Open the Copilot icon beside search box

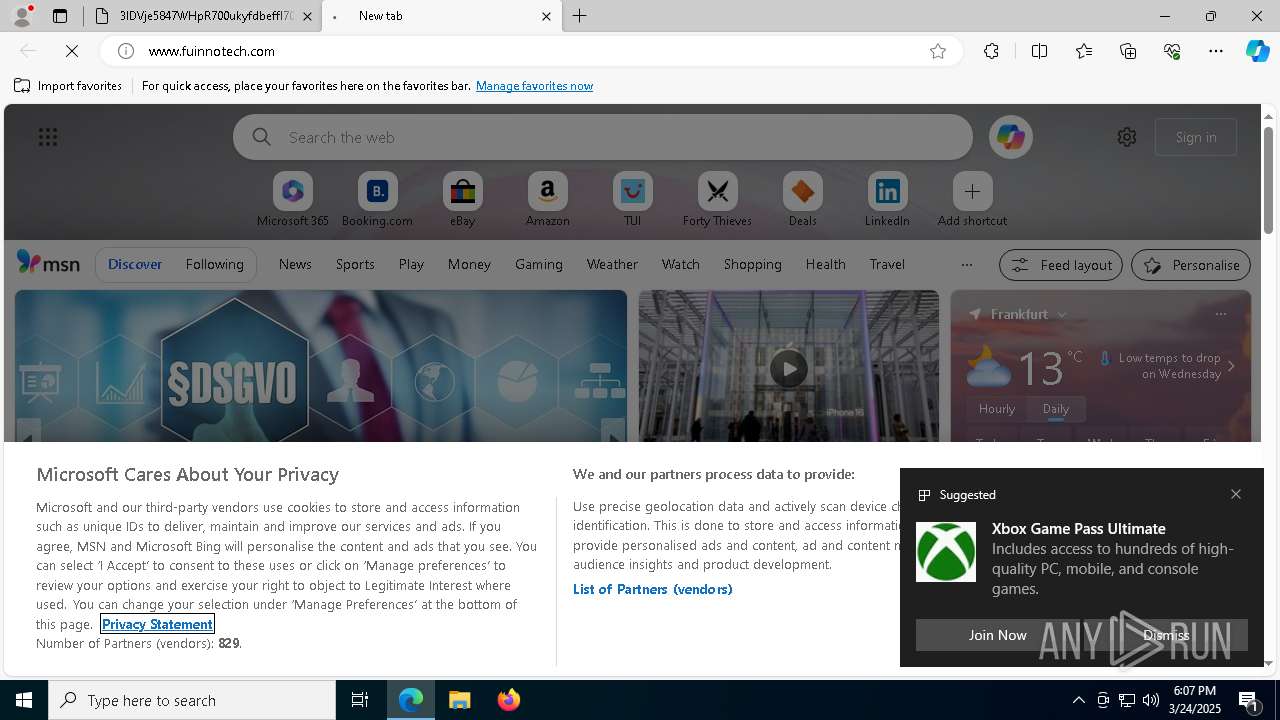[1010, 137]
